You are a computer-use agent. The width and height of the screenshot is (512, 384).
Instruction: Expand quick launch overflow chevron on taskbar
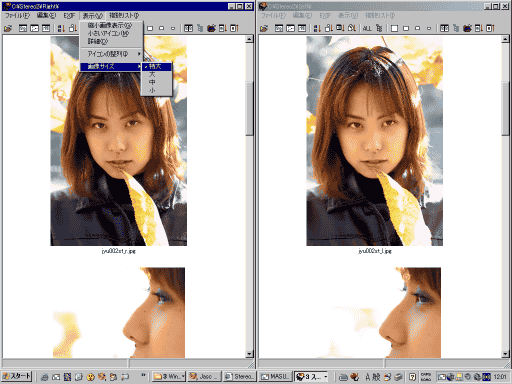(x=143, y=375)
